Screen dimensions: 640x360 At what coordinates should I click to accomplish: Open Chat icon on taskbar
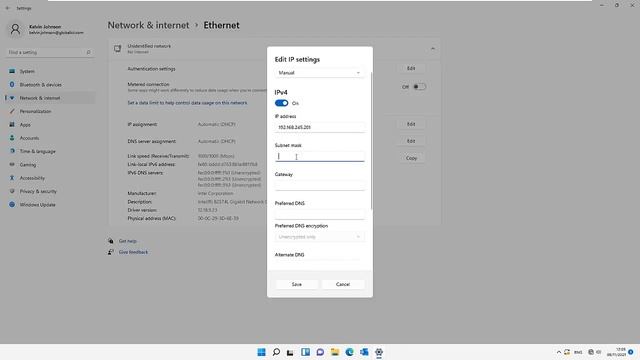320,352
